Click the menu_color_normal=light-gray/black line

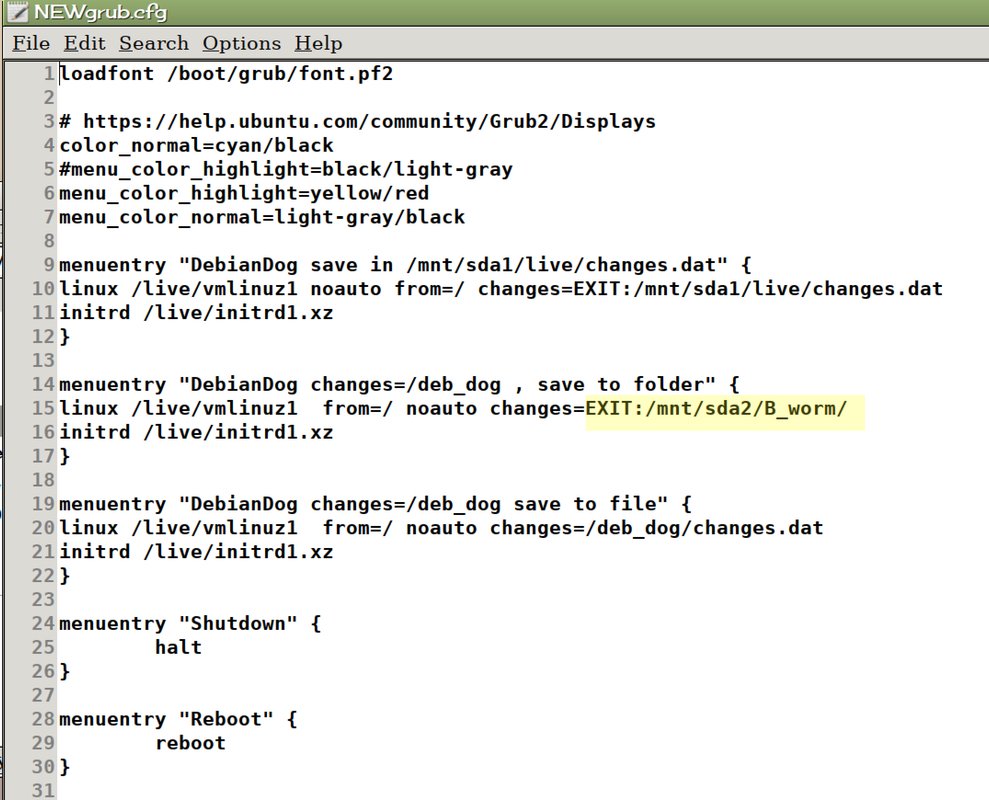click(262, 217)
